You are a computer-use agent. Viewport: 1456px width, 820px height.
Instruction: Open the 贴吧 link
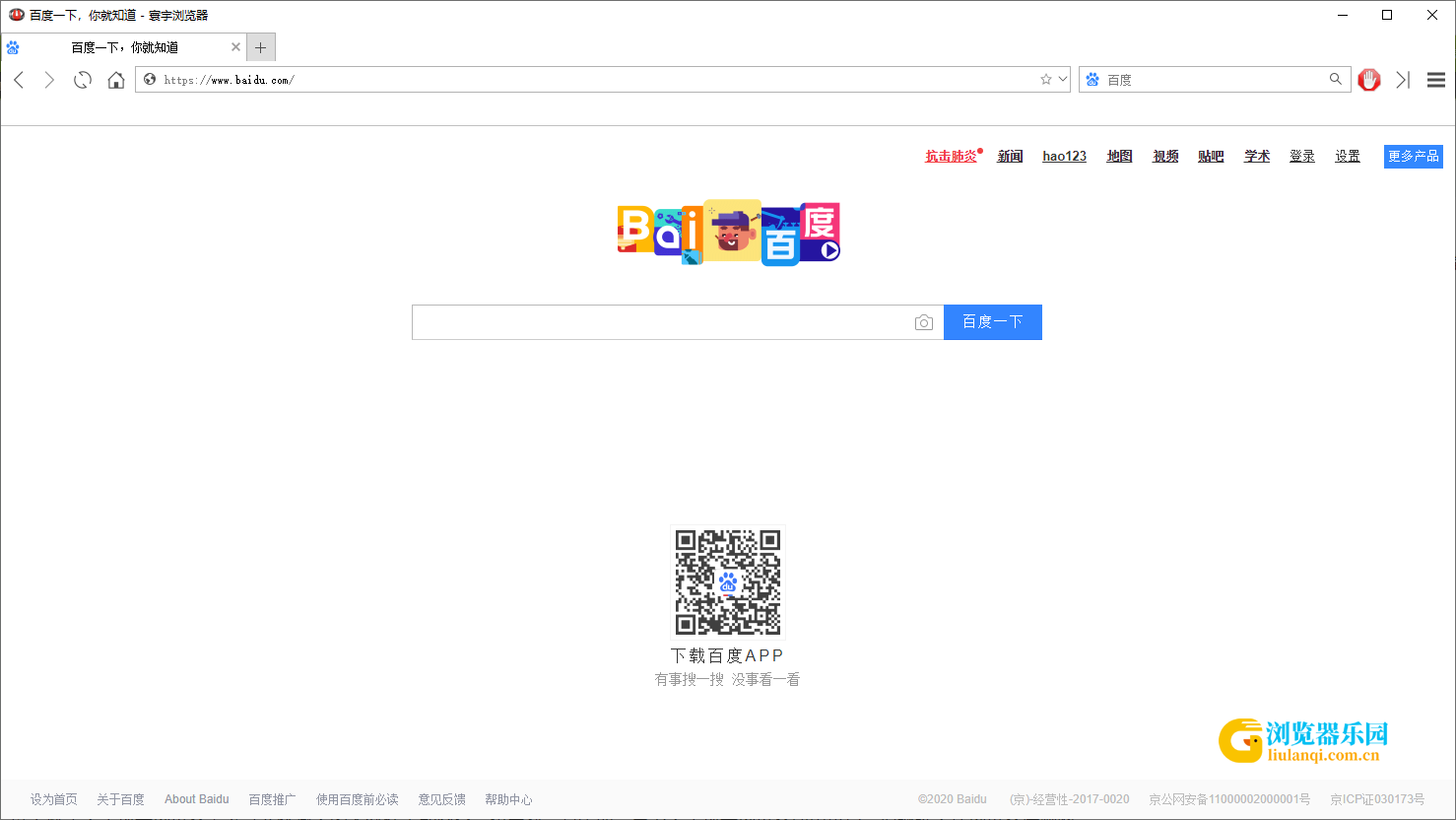click(1211, 156)
